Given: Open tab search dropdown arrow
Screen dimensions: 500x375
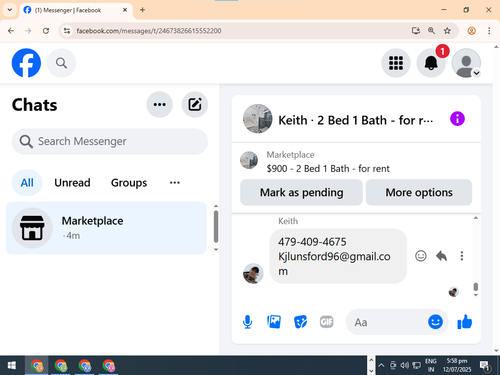Looking at the screenshot, I should pos(10,10).
